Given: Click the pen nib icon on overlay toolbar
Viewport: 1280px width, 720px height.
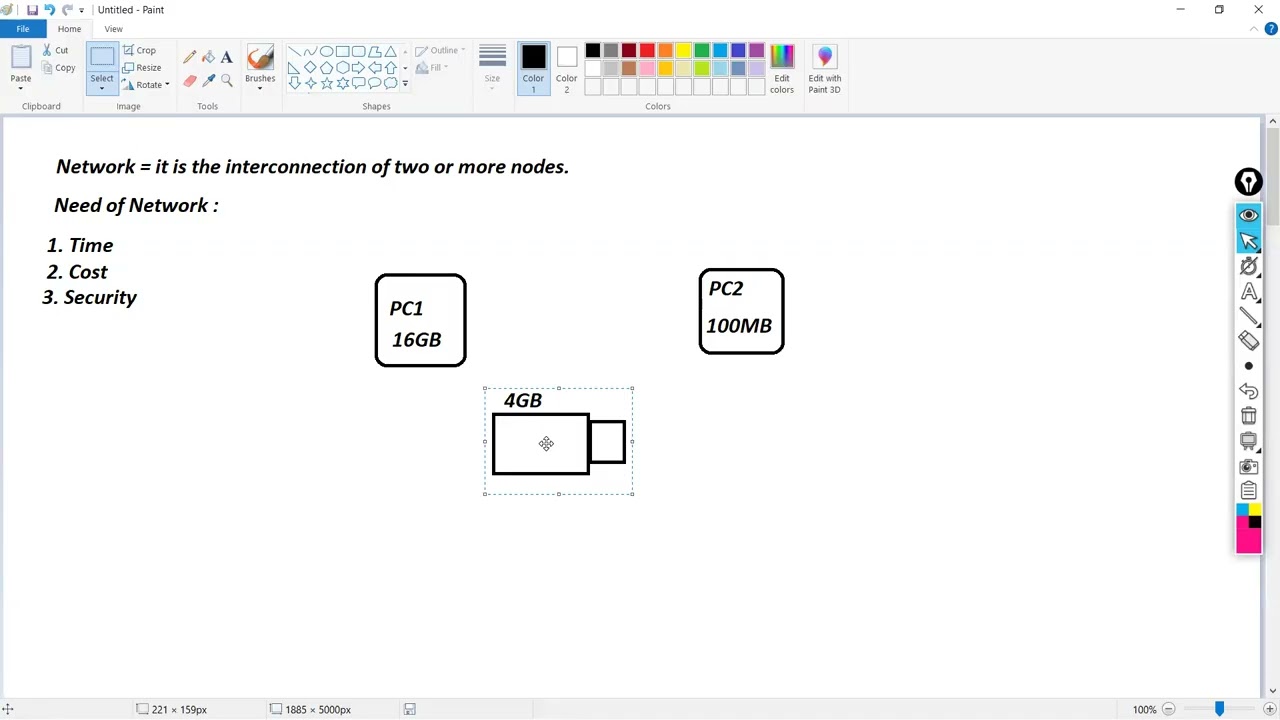Looking at the screenshot, I should coord(1248,182).
